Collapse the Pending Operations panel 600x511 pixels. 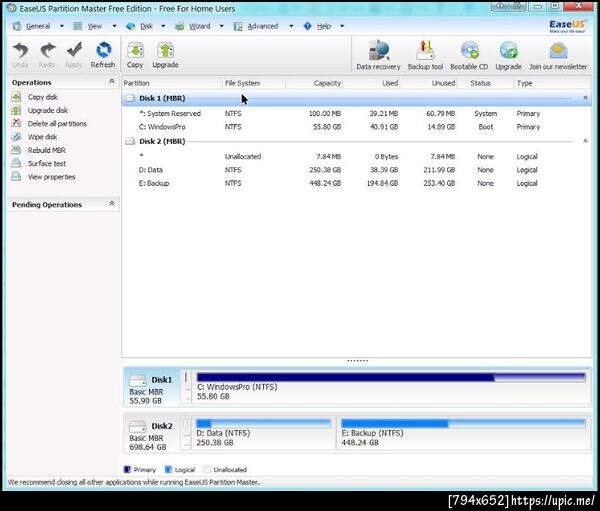112,203
